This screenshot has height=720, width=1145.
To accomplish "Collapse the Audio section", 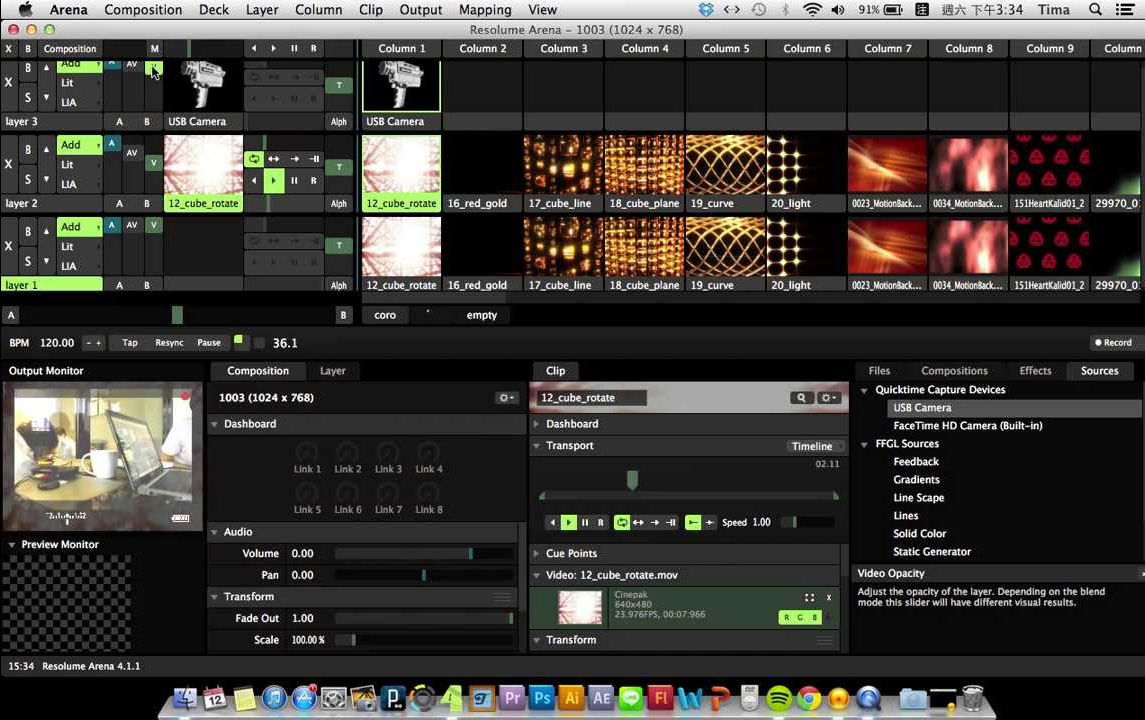I will [x=215, y=532].
